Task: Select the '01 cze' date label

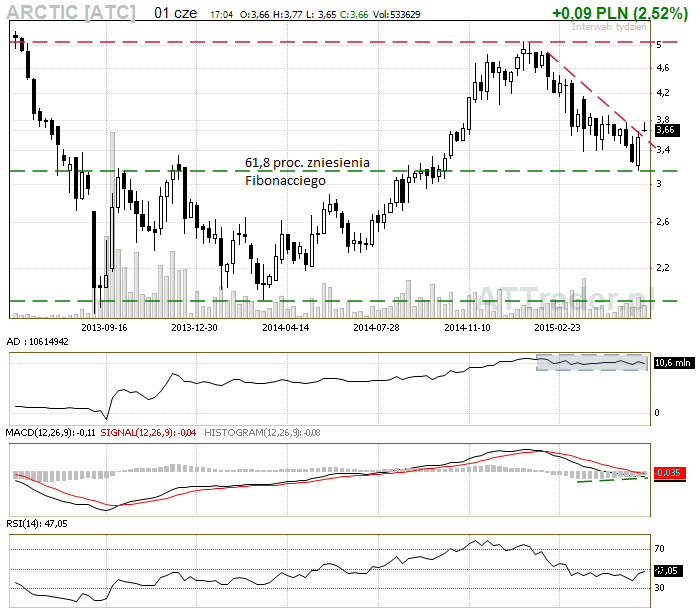Action: click(x=175, y=13)
